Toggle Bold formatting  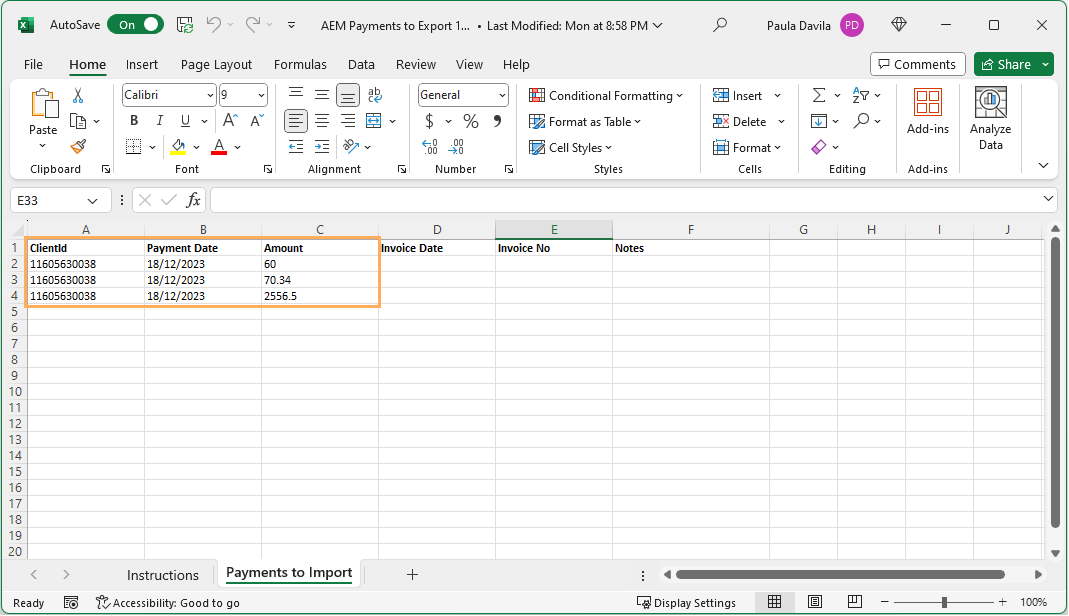click(x=134, y=121)
